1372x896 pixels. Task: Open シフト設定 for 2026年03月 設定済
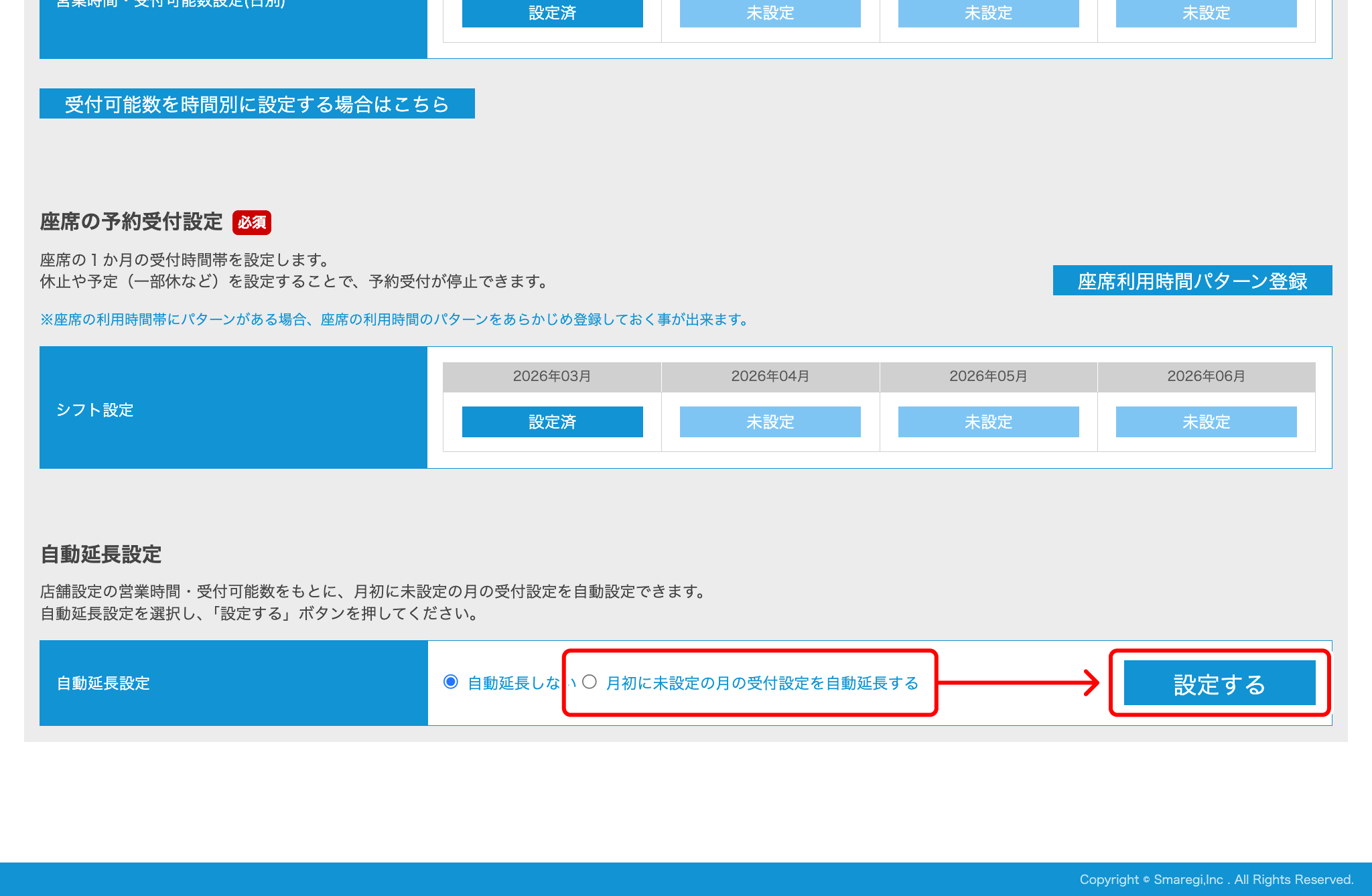pos(552,422)
